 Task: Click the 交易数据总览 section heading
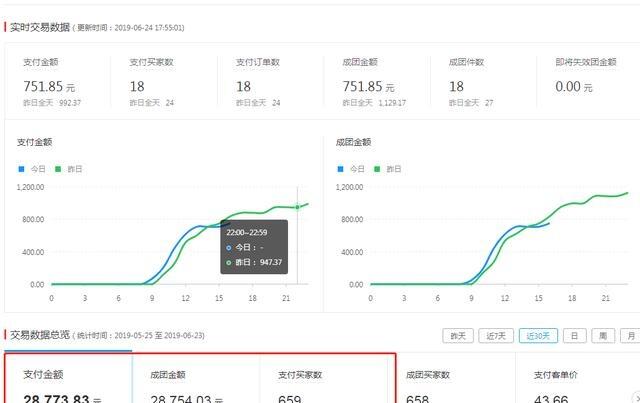tap(40, 335)
